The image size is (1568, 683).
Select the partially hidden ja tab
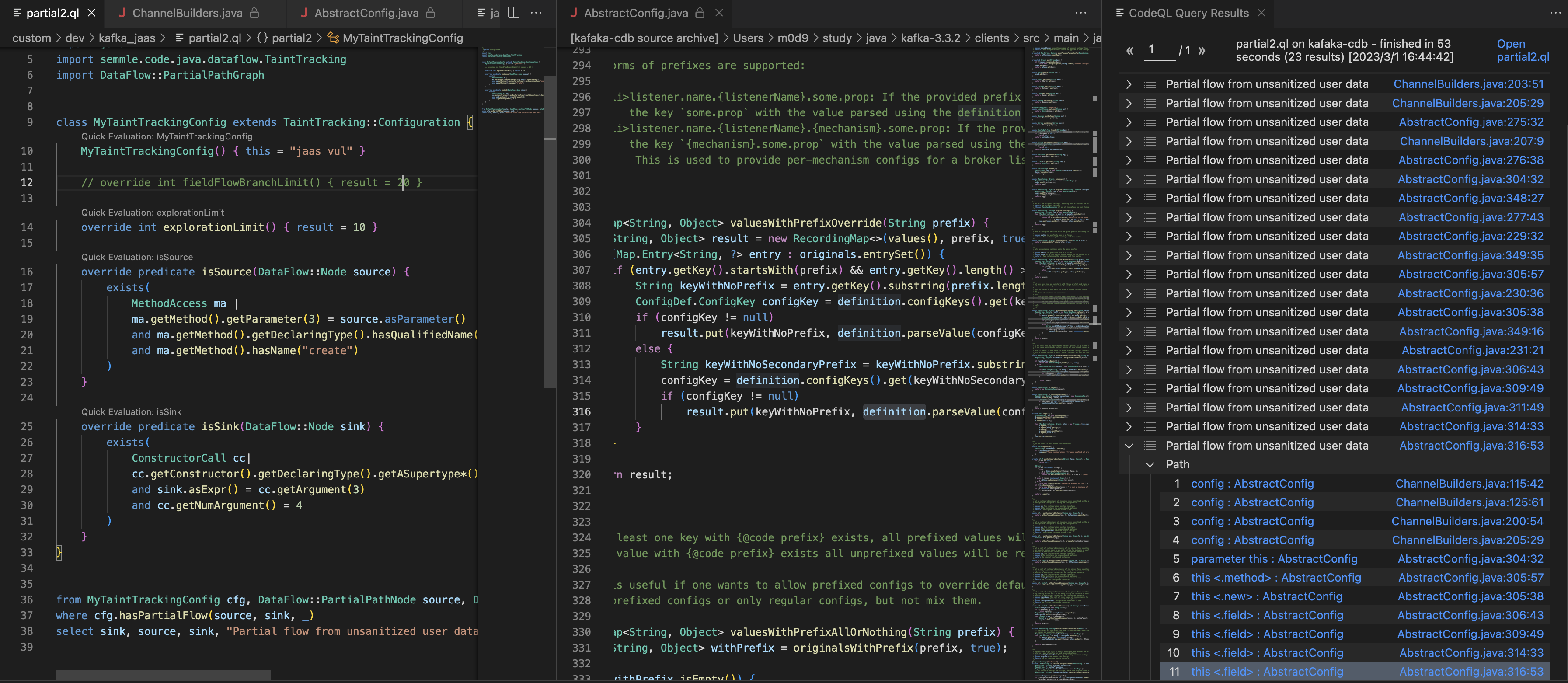(488, 13)
